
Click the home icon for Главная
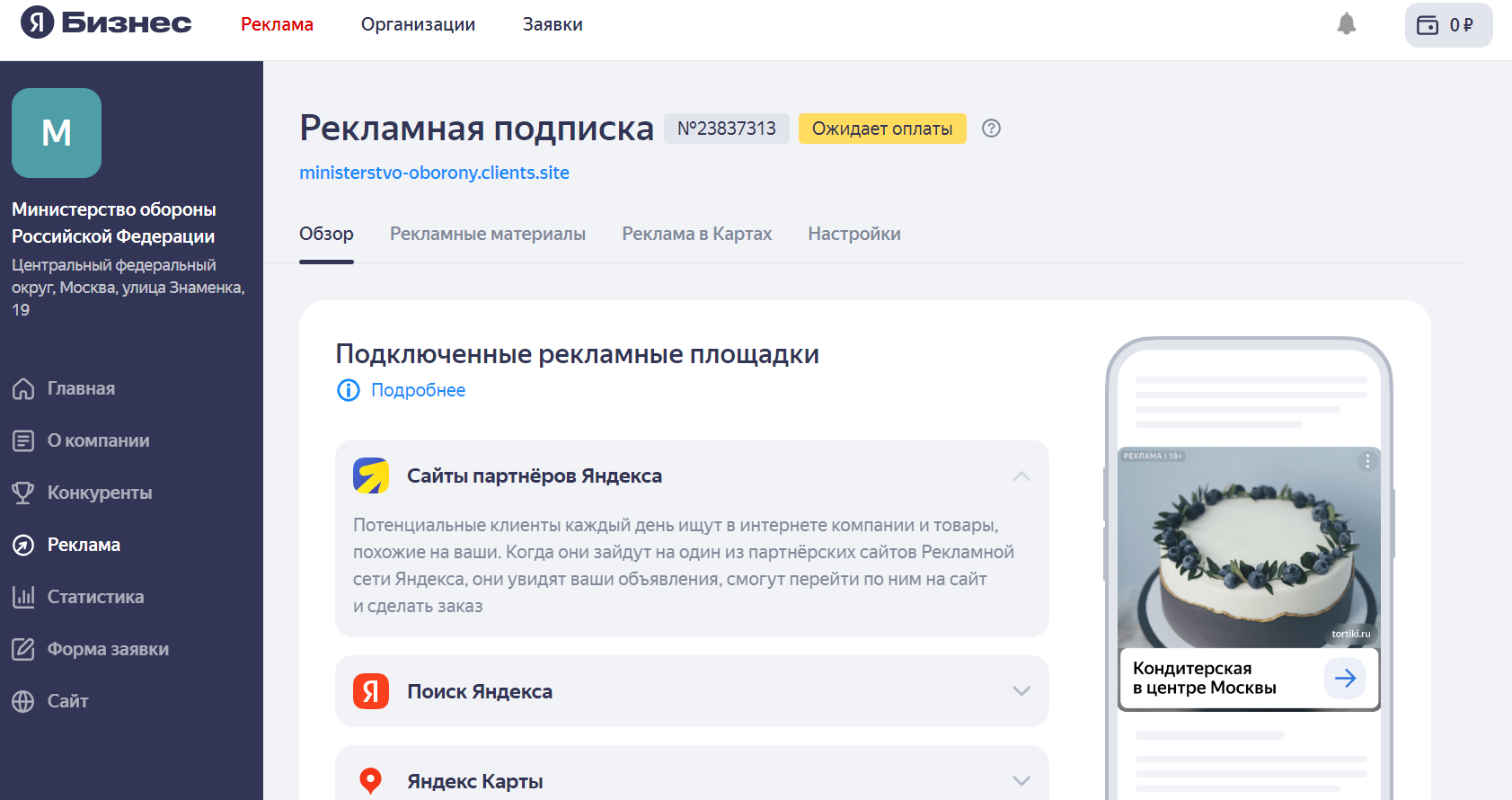[x=23, y=388]
